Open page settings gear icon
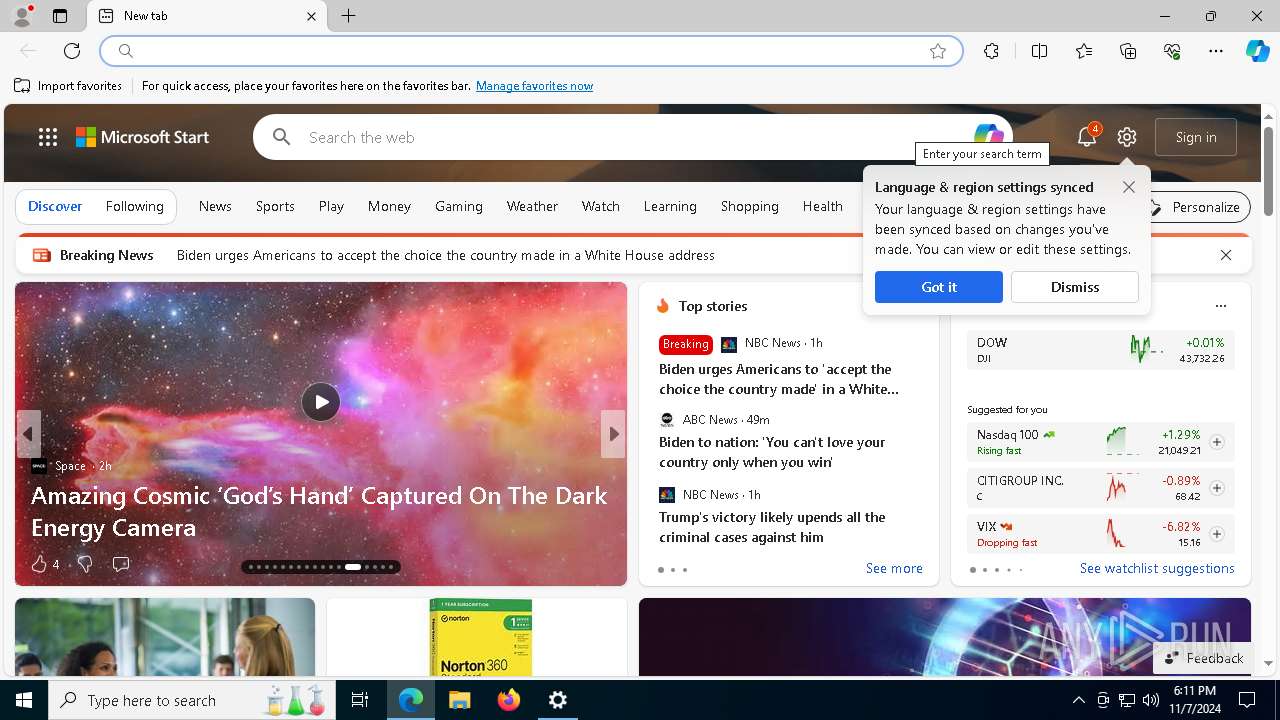The width and height of the screenshot is (1280, 720). [1127, 137]
